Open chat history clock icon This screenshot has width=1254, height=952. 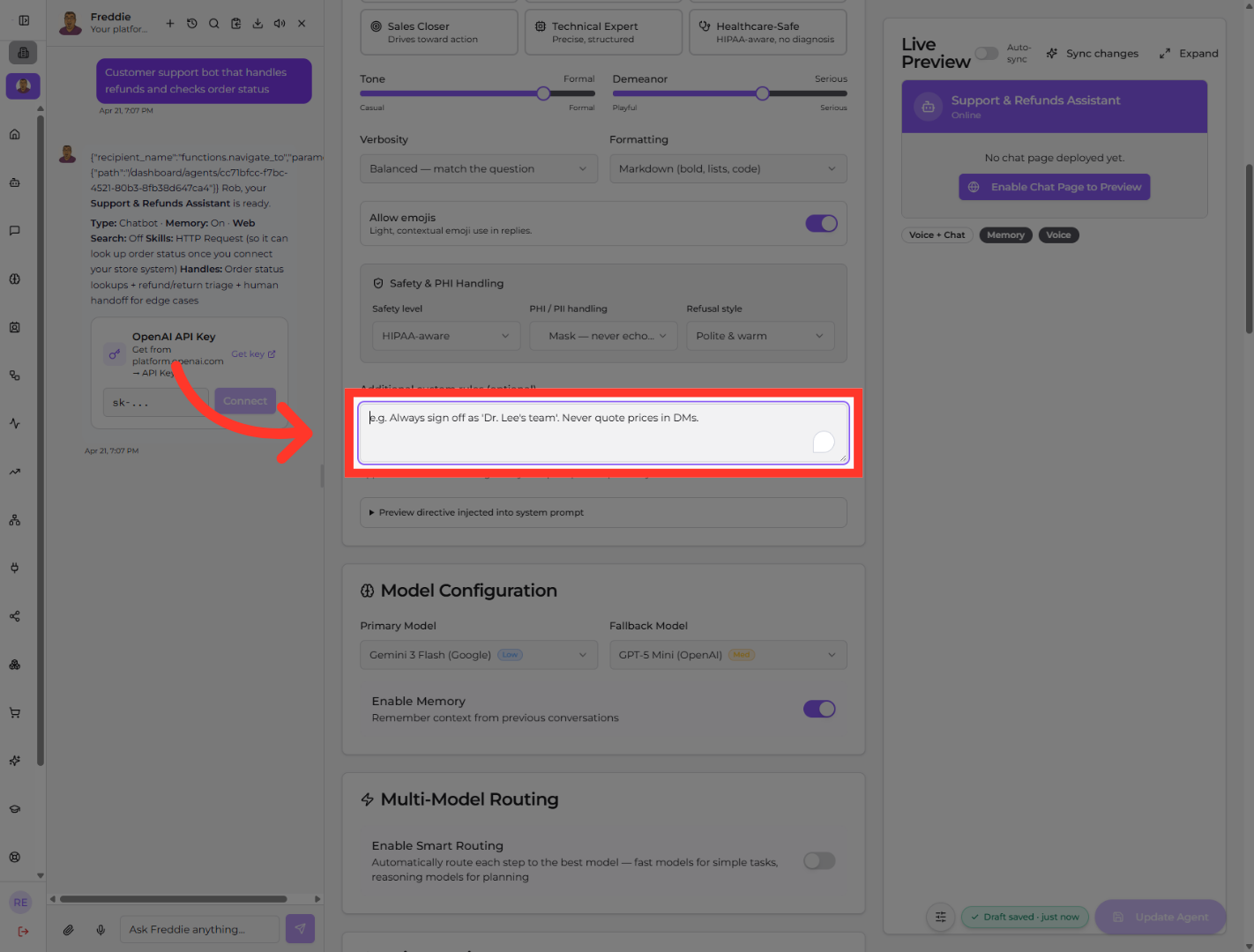click(192, 24)
